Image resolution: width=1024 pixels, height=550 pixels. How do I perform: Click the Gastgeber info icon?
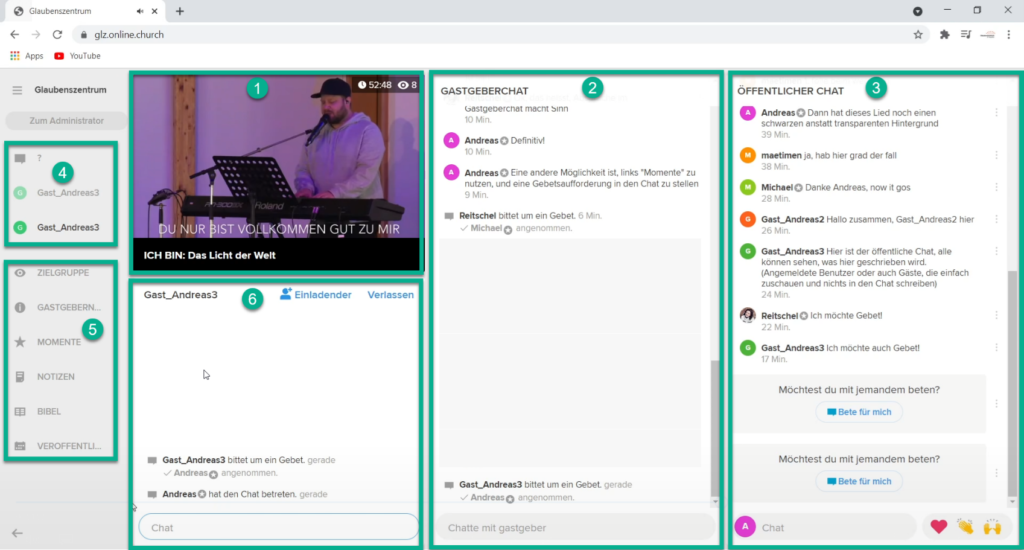click(20, 307)
